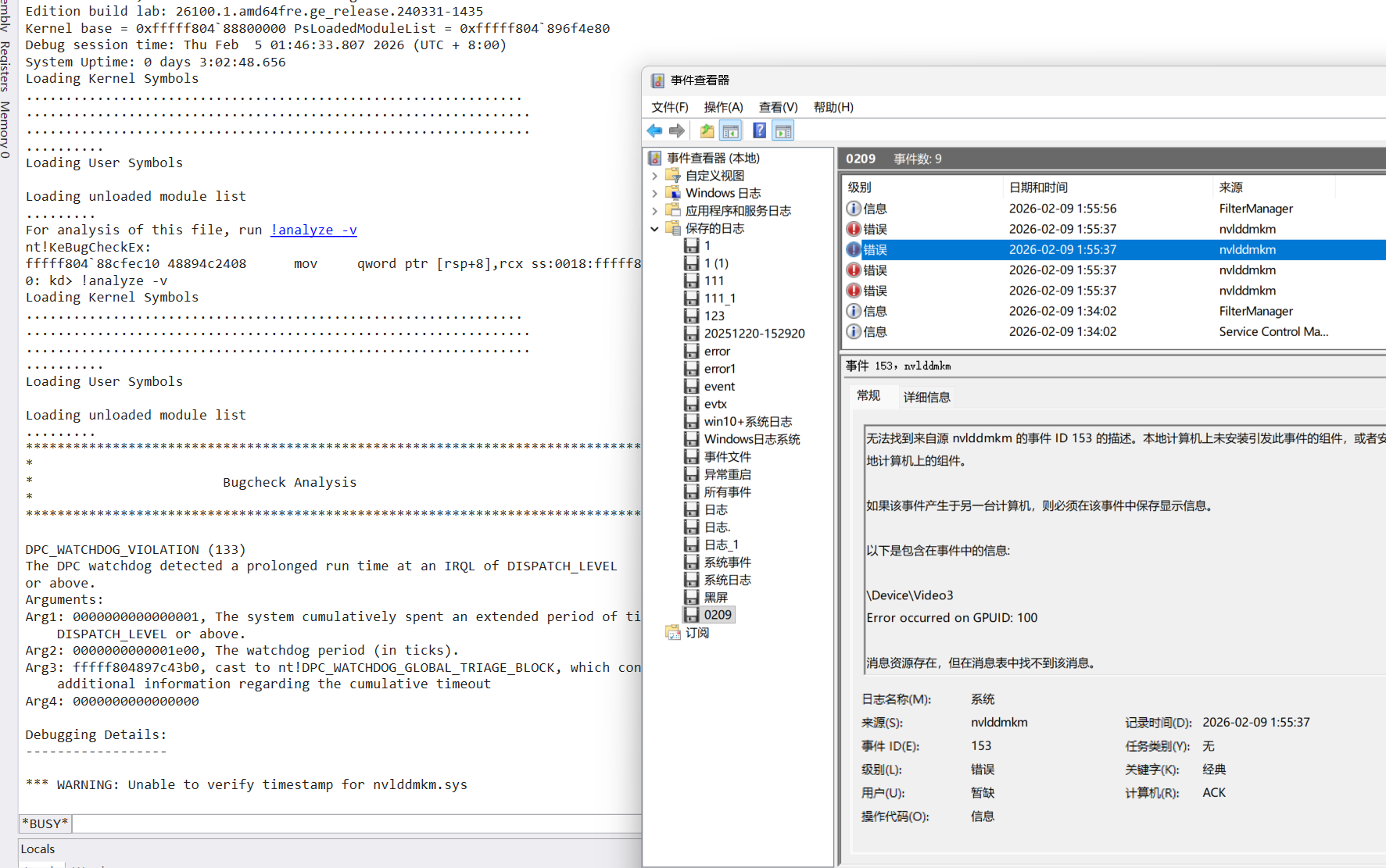Image resolution: width=1386 pixels, height=868 pixels.
Task: Click the event ID value 153
Action: [981, 746]
